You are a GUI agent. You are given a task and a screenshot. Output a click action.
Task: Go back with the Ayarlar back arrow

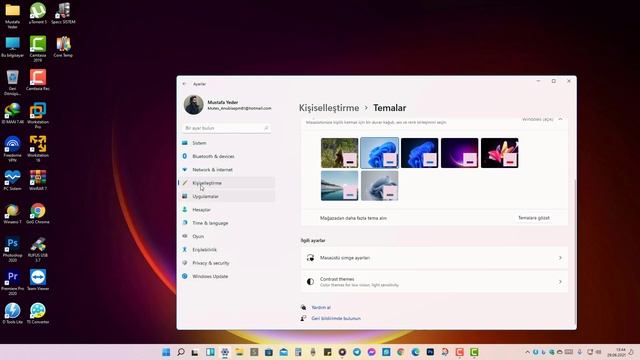[184, 84]
